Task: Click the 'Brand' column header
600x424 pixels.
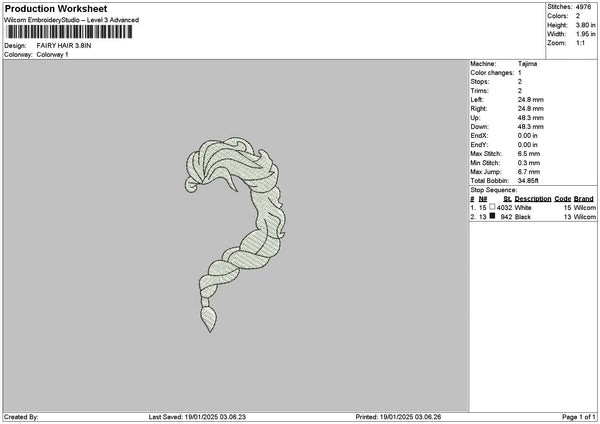Action: click(x=584, y=199)
